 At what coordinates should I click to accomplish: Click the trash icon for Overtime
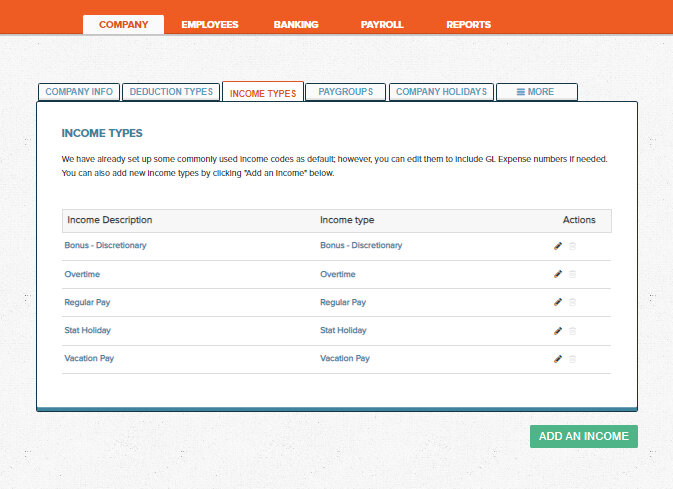573,274
